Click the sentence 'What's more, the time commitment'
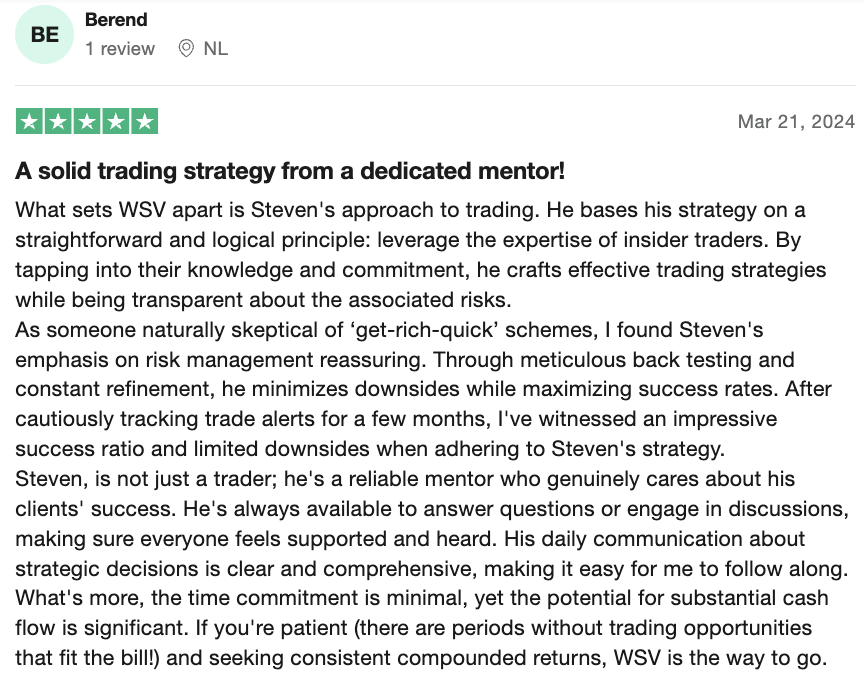Screen dimensions: 864x694 click(422, 613)
